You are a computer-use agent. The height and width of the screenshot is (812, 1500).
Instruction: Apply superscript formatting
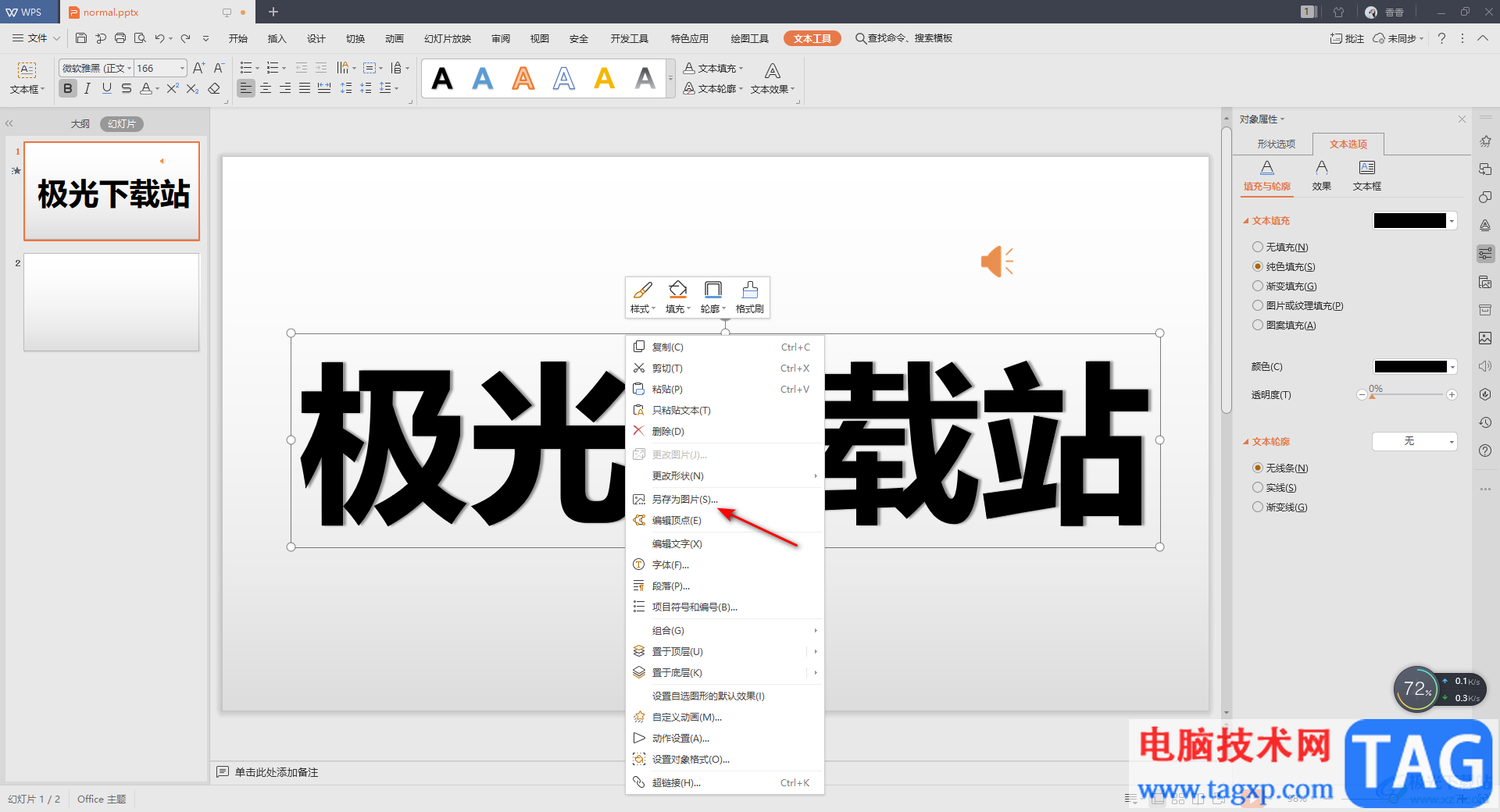point(173,88)
